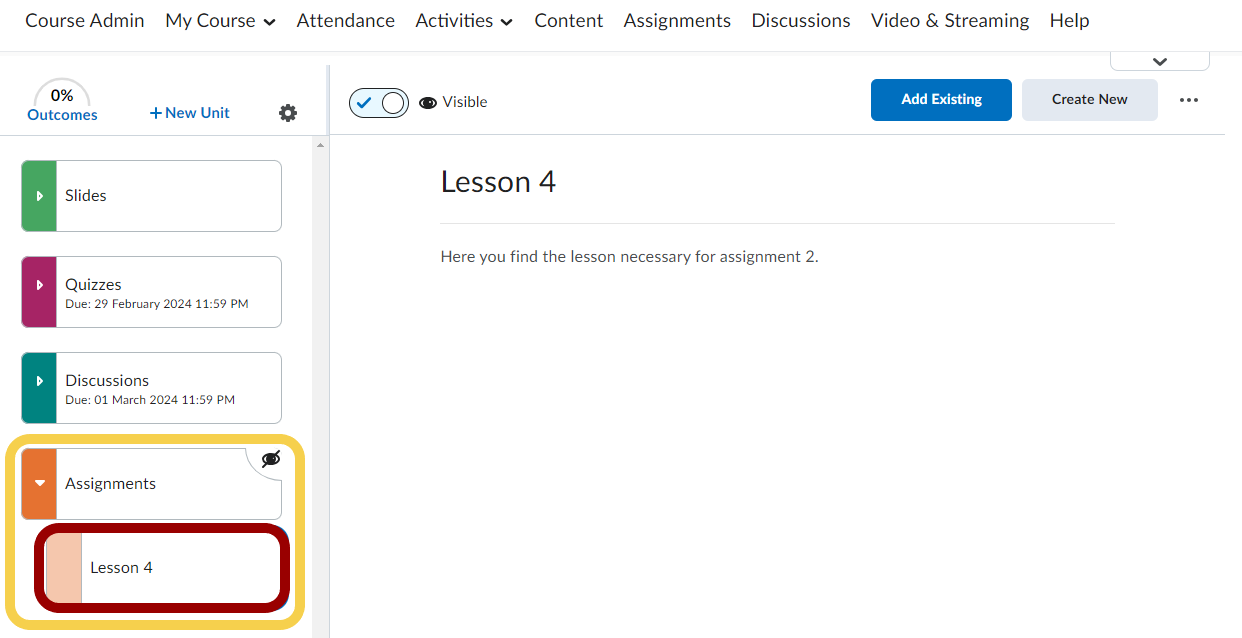The image size is (1242, 638).
Task: Toggle the Lesson 4 visibility switch
Action: click(379, 102)
